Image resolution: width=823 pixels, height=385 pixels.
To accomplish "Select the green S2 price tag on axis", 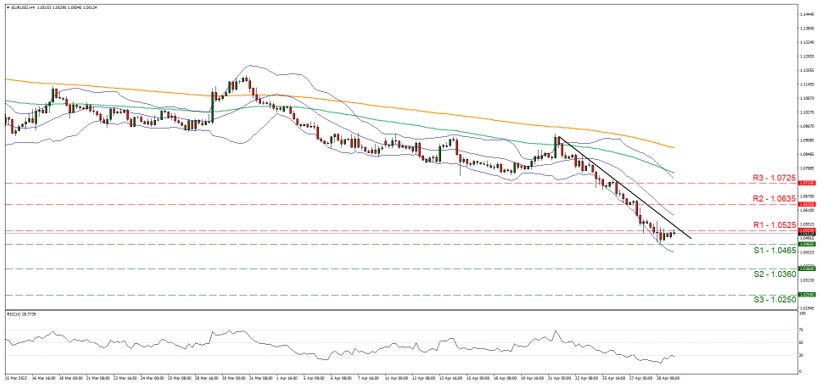I will 806,268.
